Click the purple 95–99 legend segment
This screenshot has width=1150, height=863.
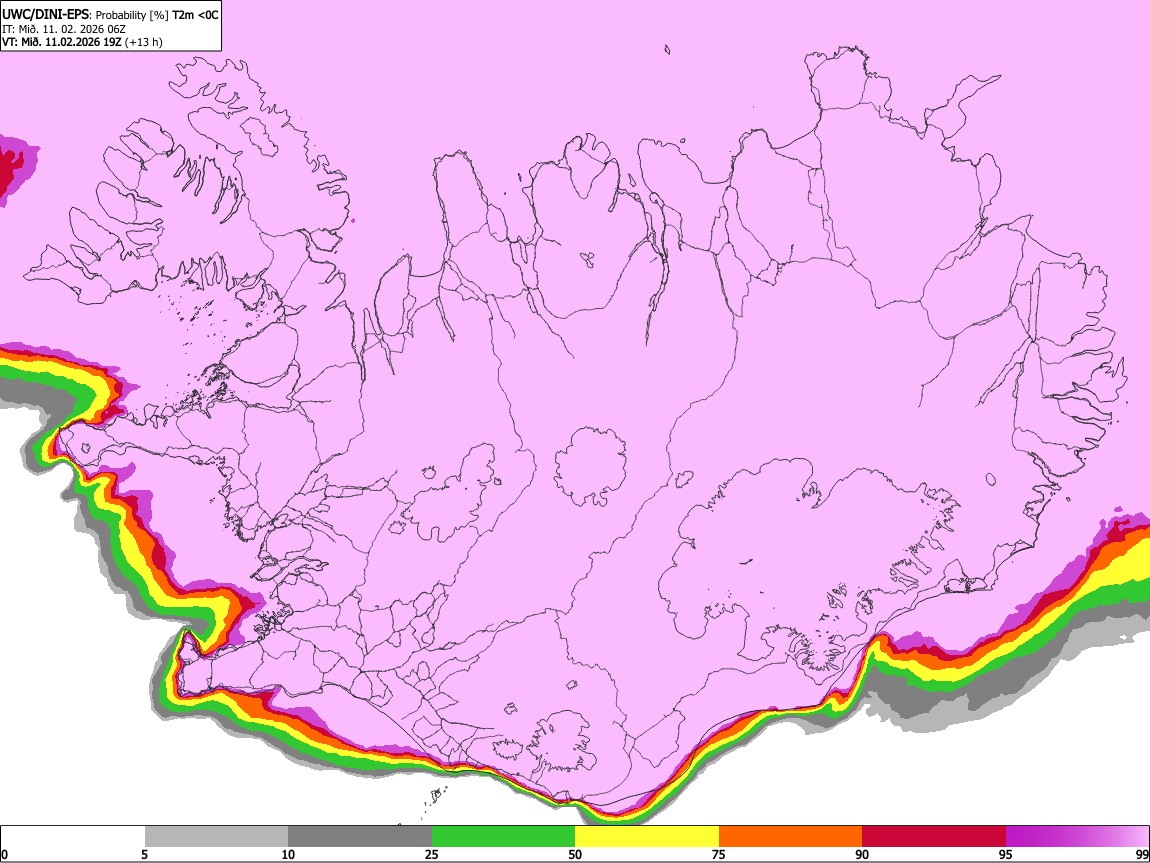(1077, 837)
